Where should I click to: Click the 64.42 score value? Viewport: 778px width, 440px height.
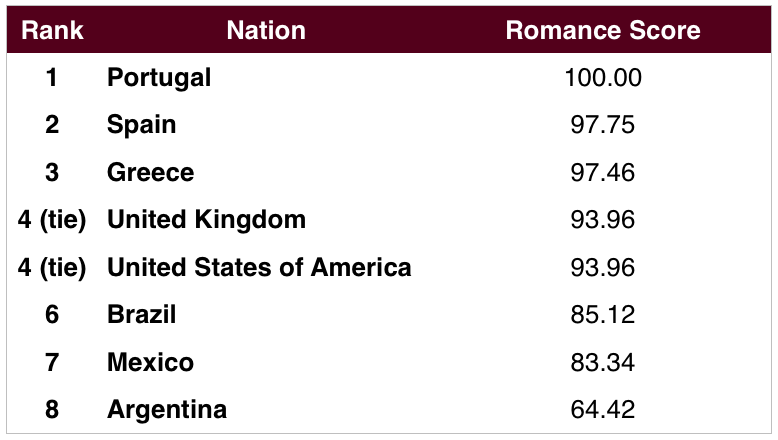603,410
